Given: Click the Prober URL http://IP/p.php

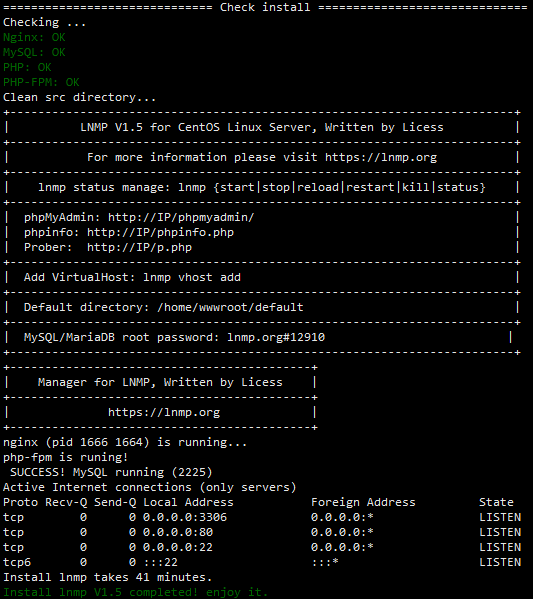Looking at the screenshot, I should [x=139, y=247].
